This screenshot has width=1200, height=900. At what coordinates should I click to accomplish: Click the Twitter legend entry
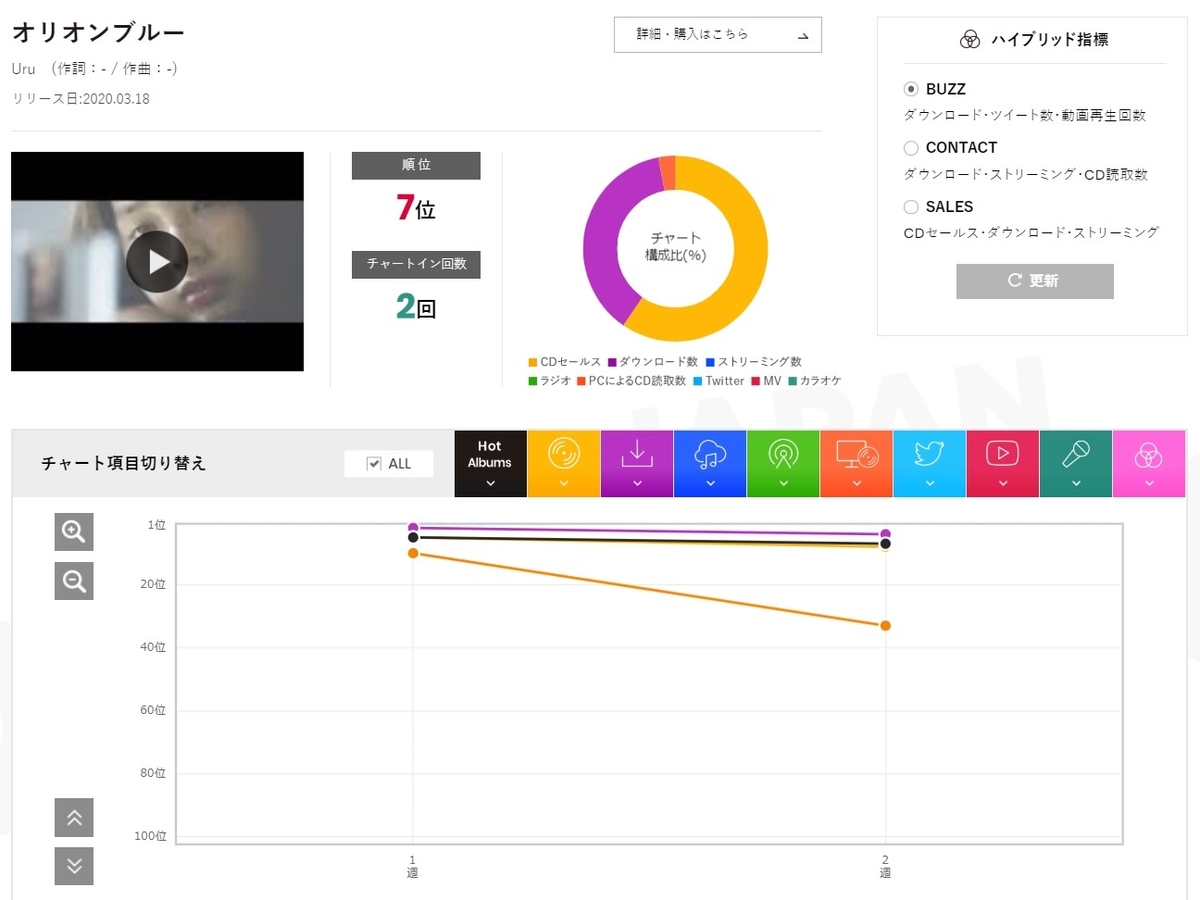718,381
